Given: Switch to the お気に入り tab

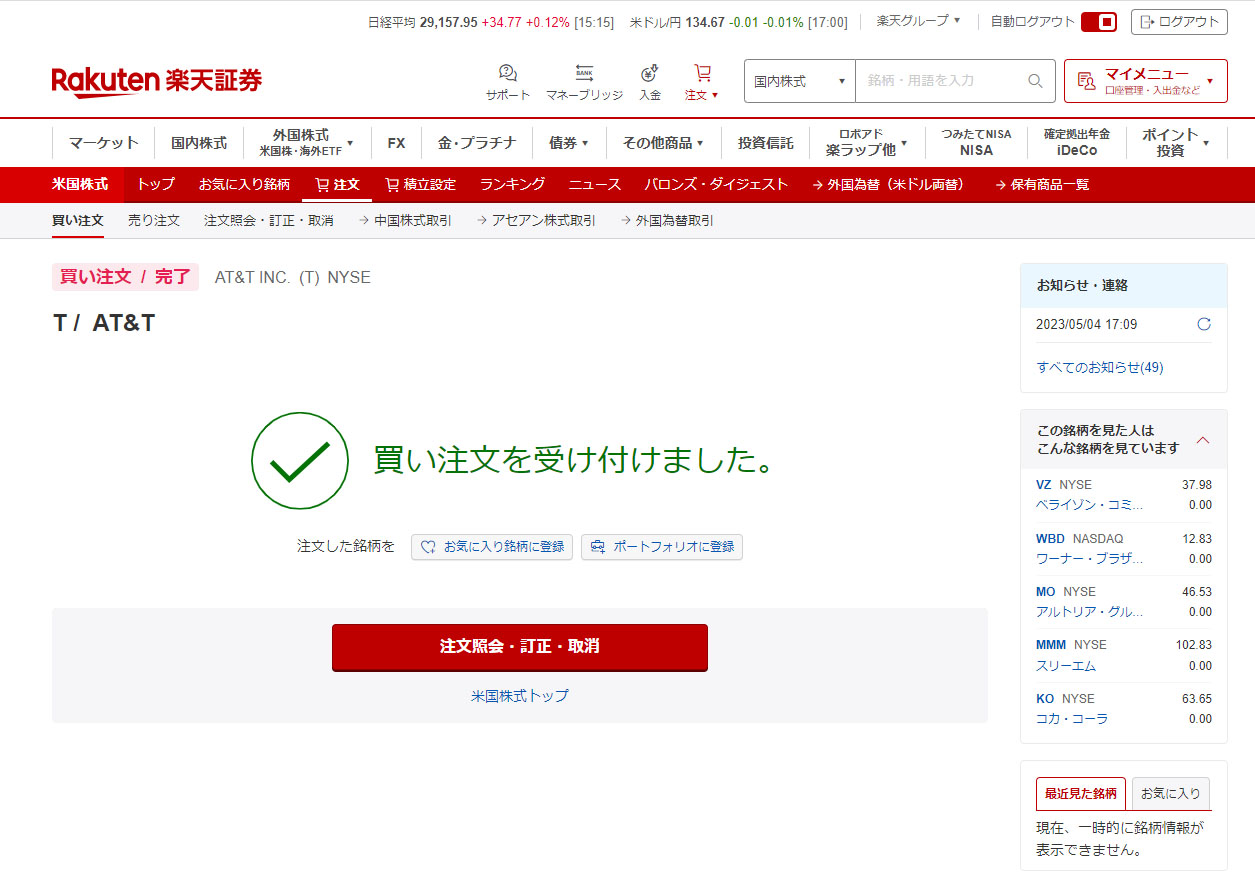Looking at the screenshot, I should (1170, 793).
